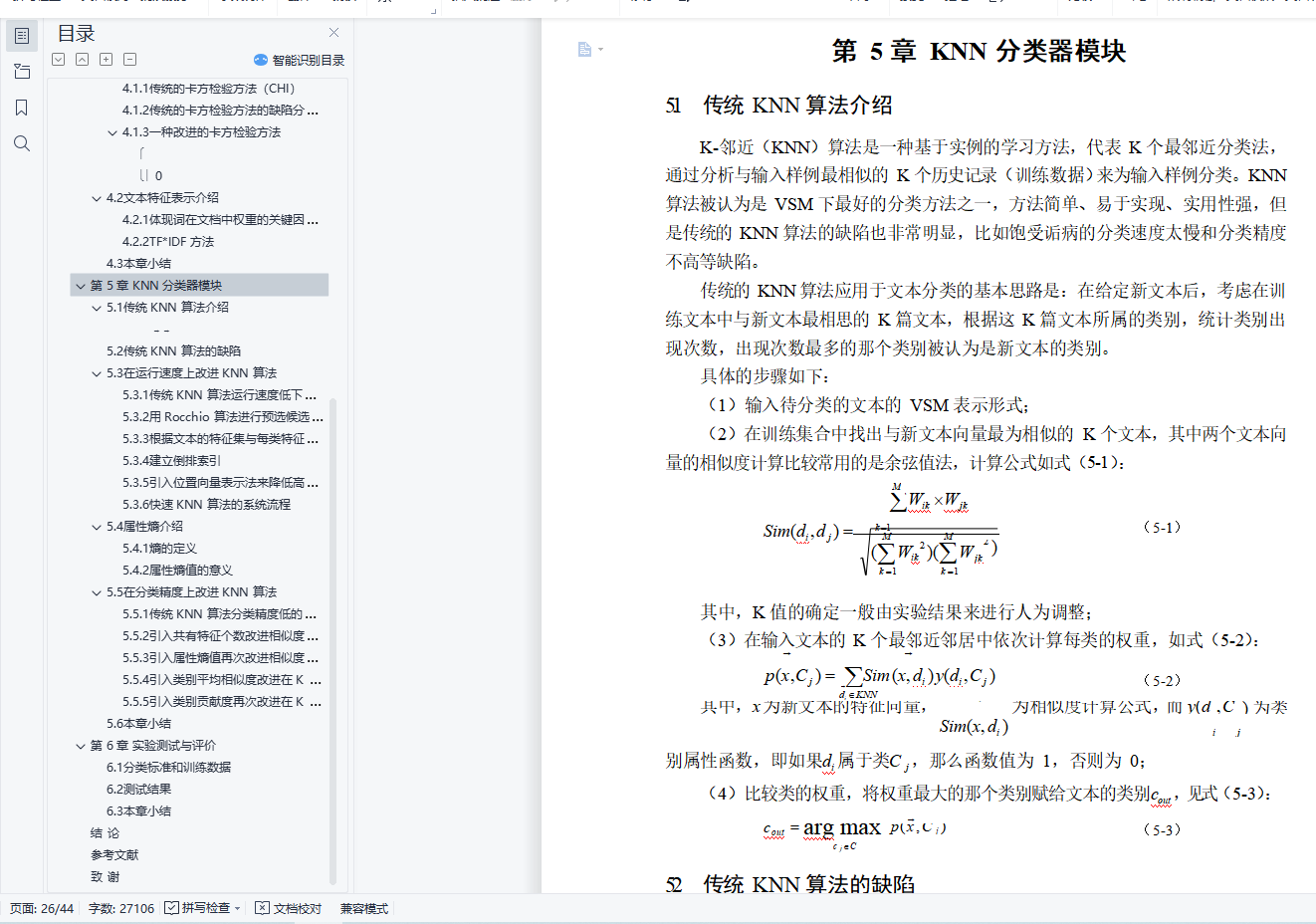Click 文档校对 label in status bar

pos(298,908)
